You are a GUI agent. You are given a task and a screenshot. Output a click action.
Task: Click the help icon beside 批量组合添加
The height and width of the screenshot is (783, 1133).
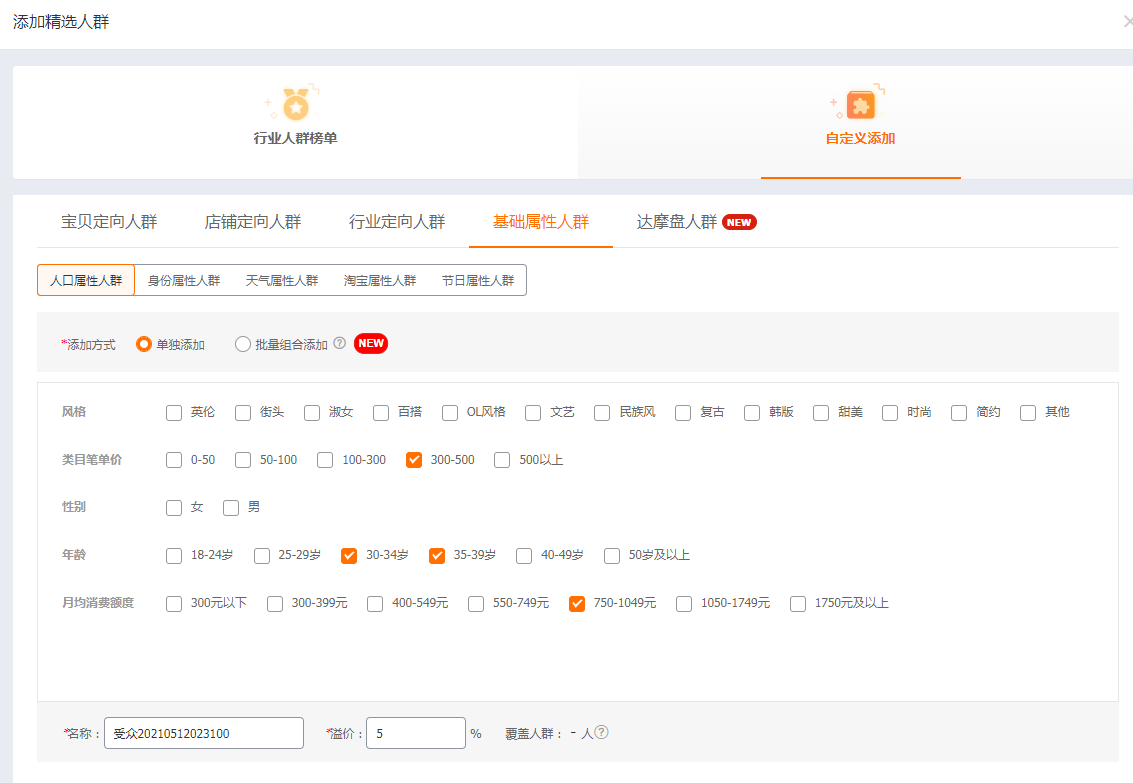[340, 343]
